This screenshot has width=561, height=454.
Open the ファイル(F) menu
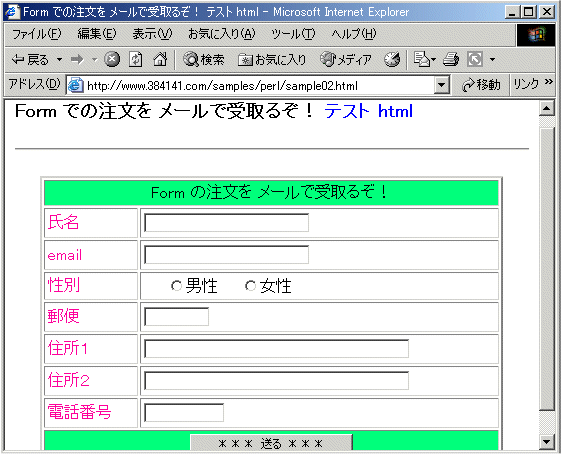[37, 34]
